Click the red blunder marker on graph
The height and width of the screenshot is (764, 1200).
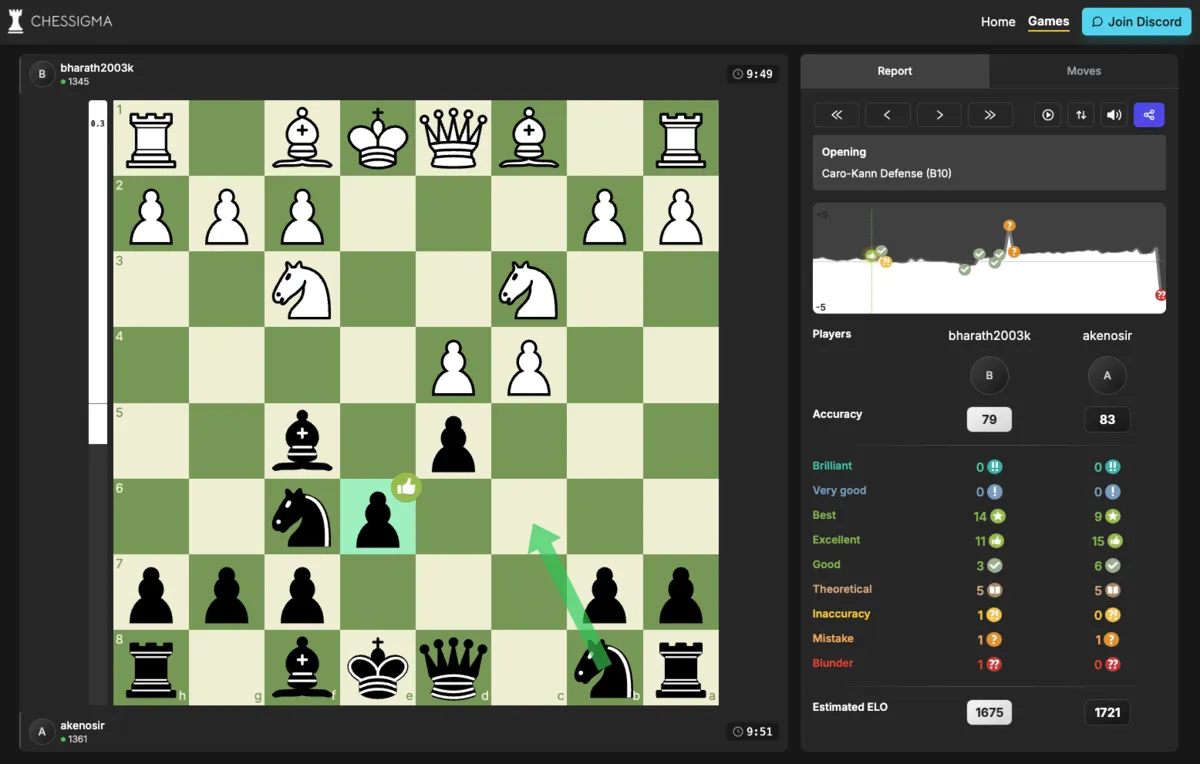1160,295
